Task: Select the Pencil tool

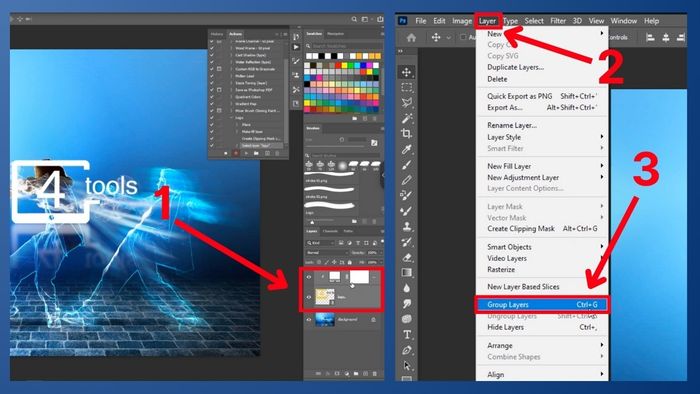Action: pyautogui.click(x=406, y=180)
